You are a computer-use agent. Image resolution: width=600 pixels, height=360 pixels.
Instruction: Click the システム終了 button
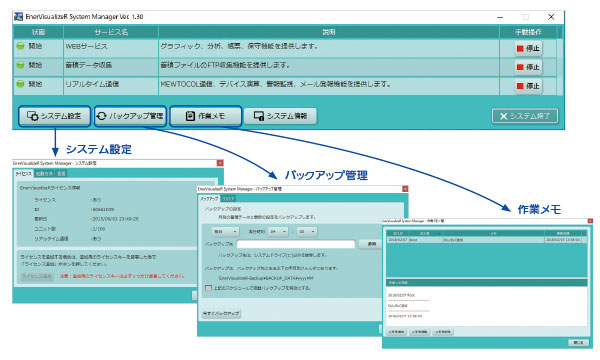525,116
